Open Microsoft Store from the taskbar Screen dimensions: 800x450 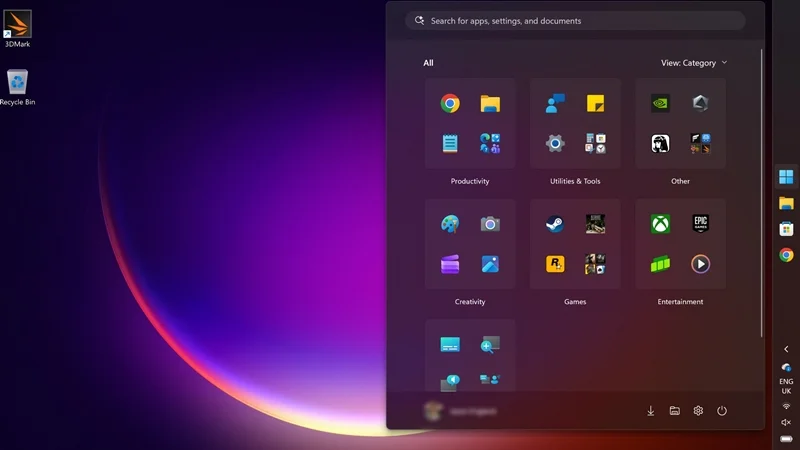click(786, 229)
